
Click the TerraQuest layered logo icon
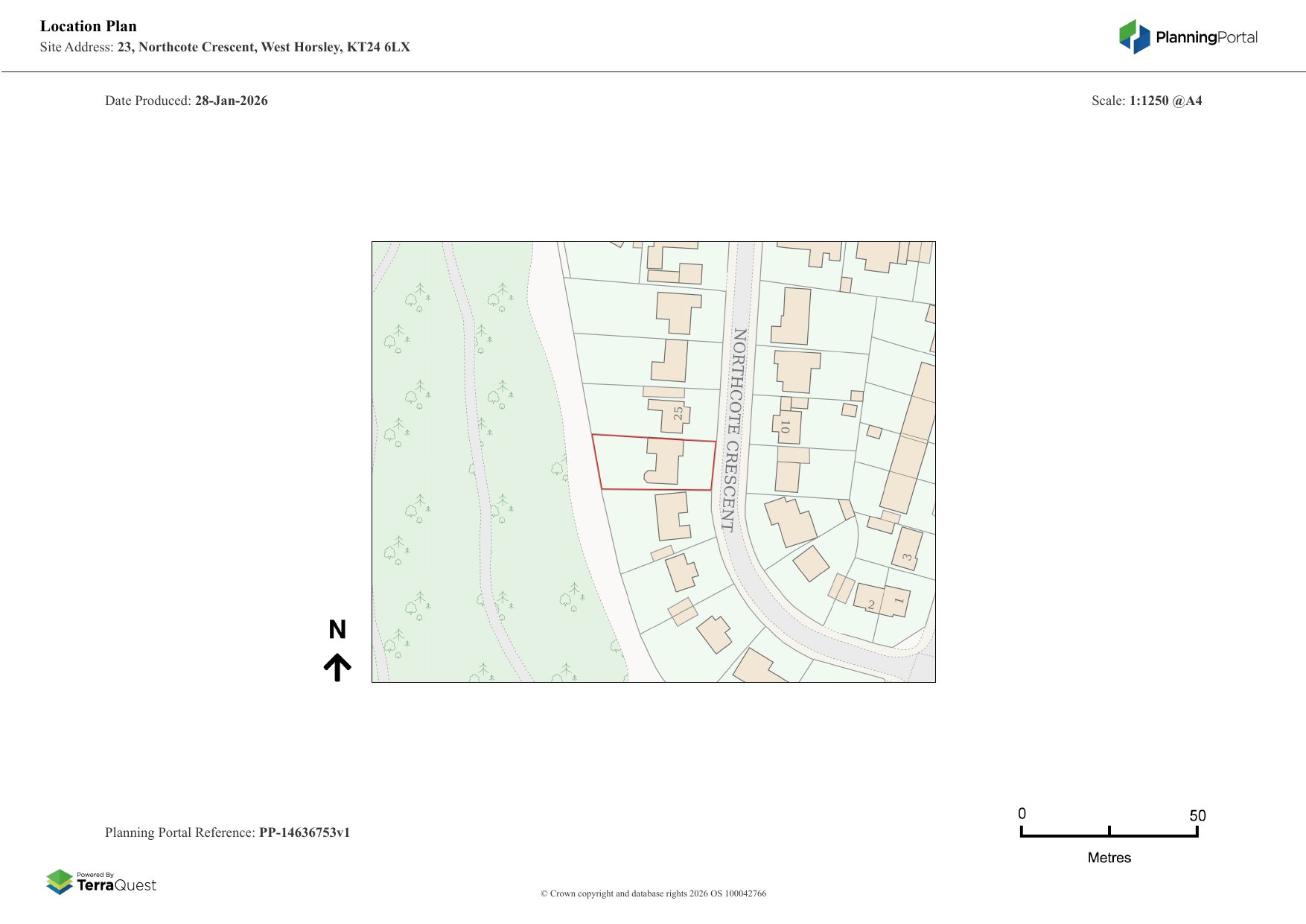(x=60, y=882)
